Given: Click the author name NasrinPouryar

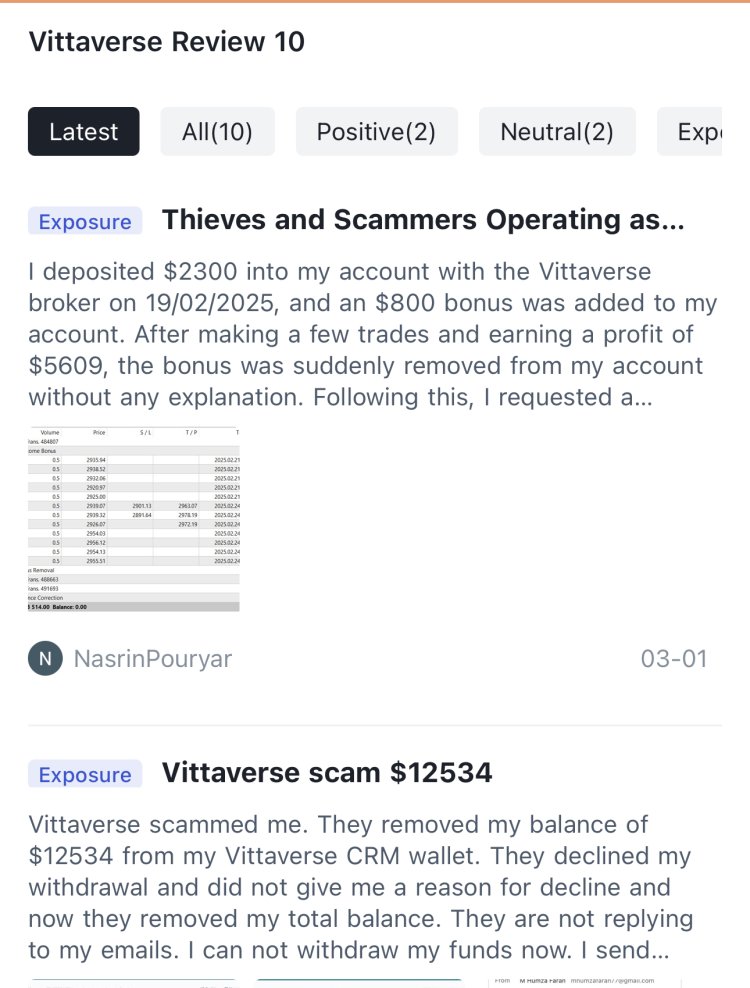Looking at the screenshot, I should coord(152,658).
